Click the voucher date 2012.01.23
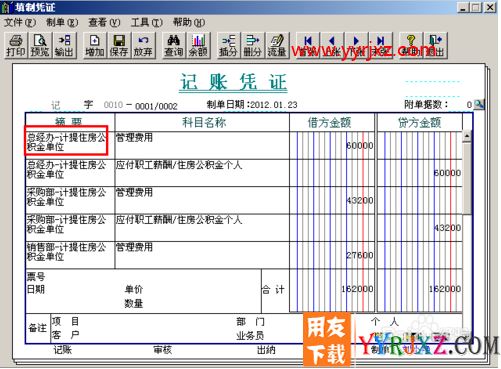Viewport: 501px width, 369px height. pyautogui.click(x=274, y=105)
